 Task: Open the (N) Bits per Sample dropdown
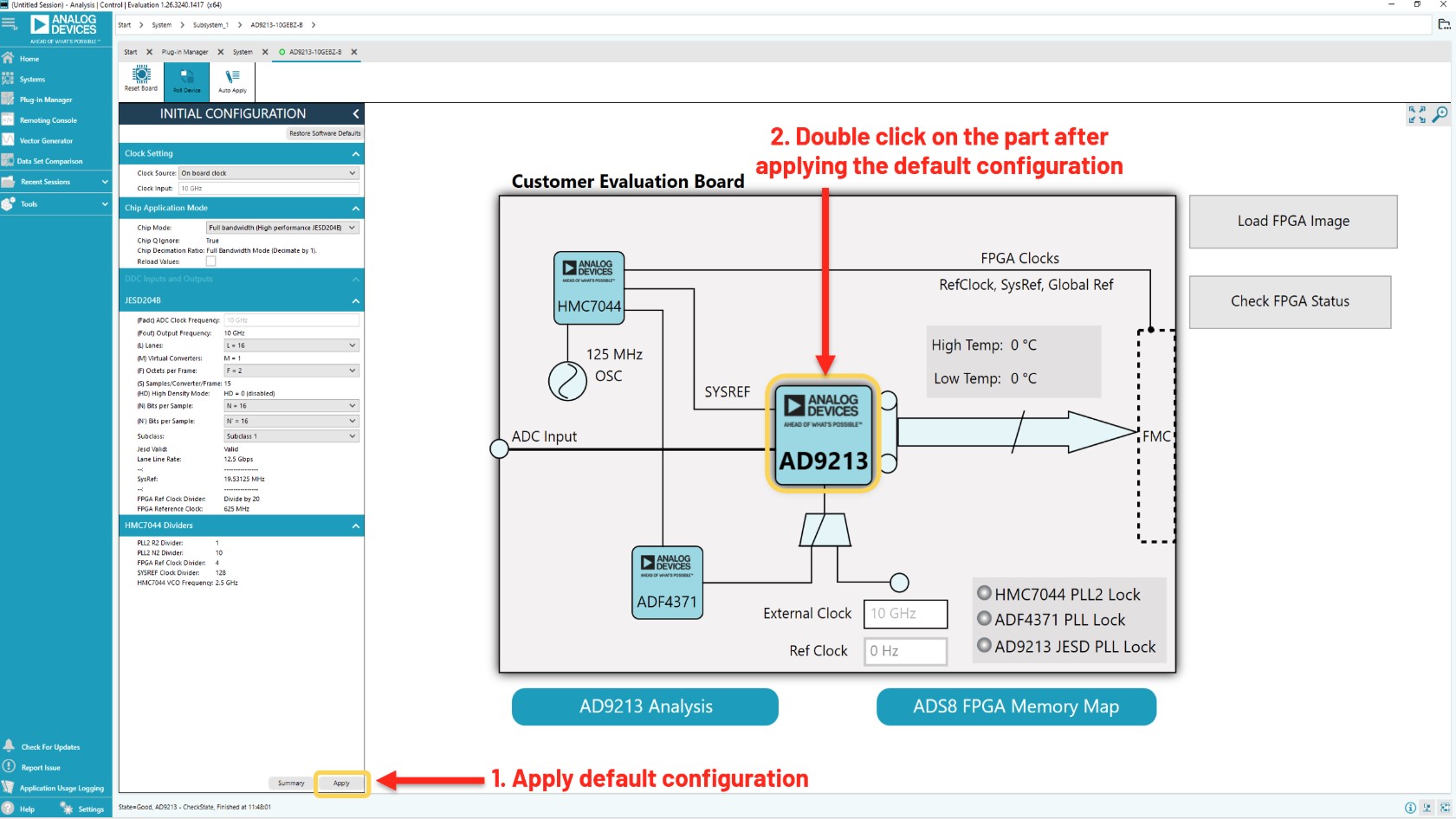pyautogui.click(x=291, y=406)
